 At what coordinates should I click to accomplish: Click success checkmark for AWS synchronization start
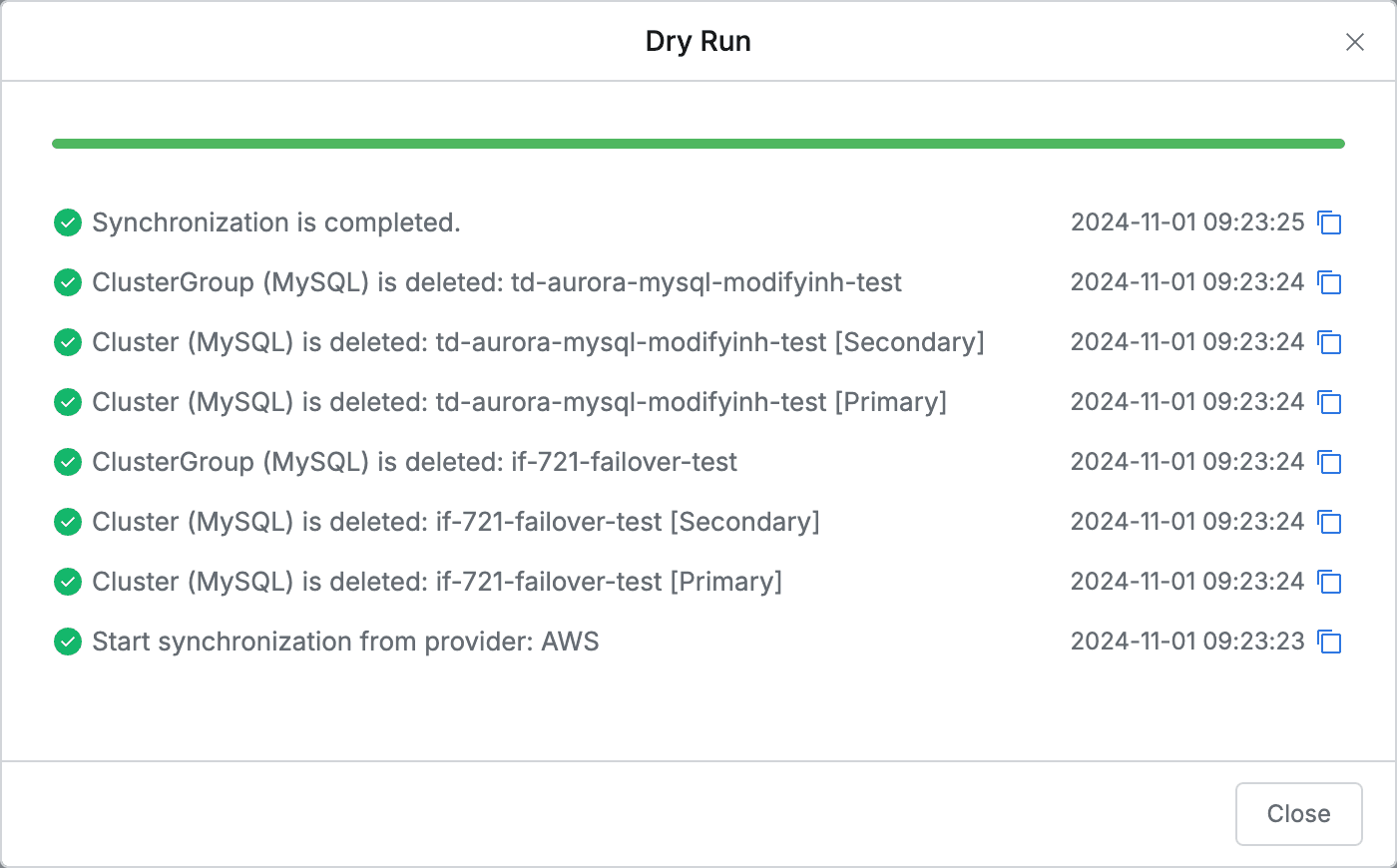pos(68,642)
